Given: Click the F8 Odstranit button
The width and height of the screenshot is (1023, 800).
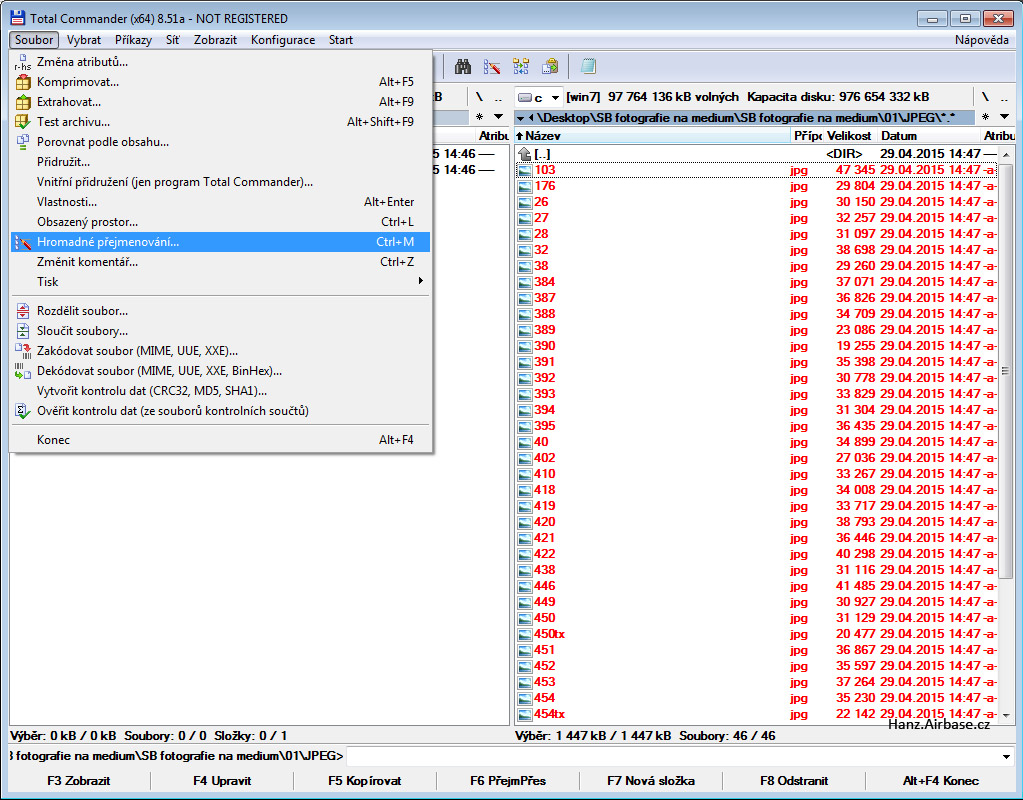Looking at the screenshot, I should pos(794,781).
